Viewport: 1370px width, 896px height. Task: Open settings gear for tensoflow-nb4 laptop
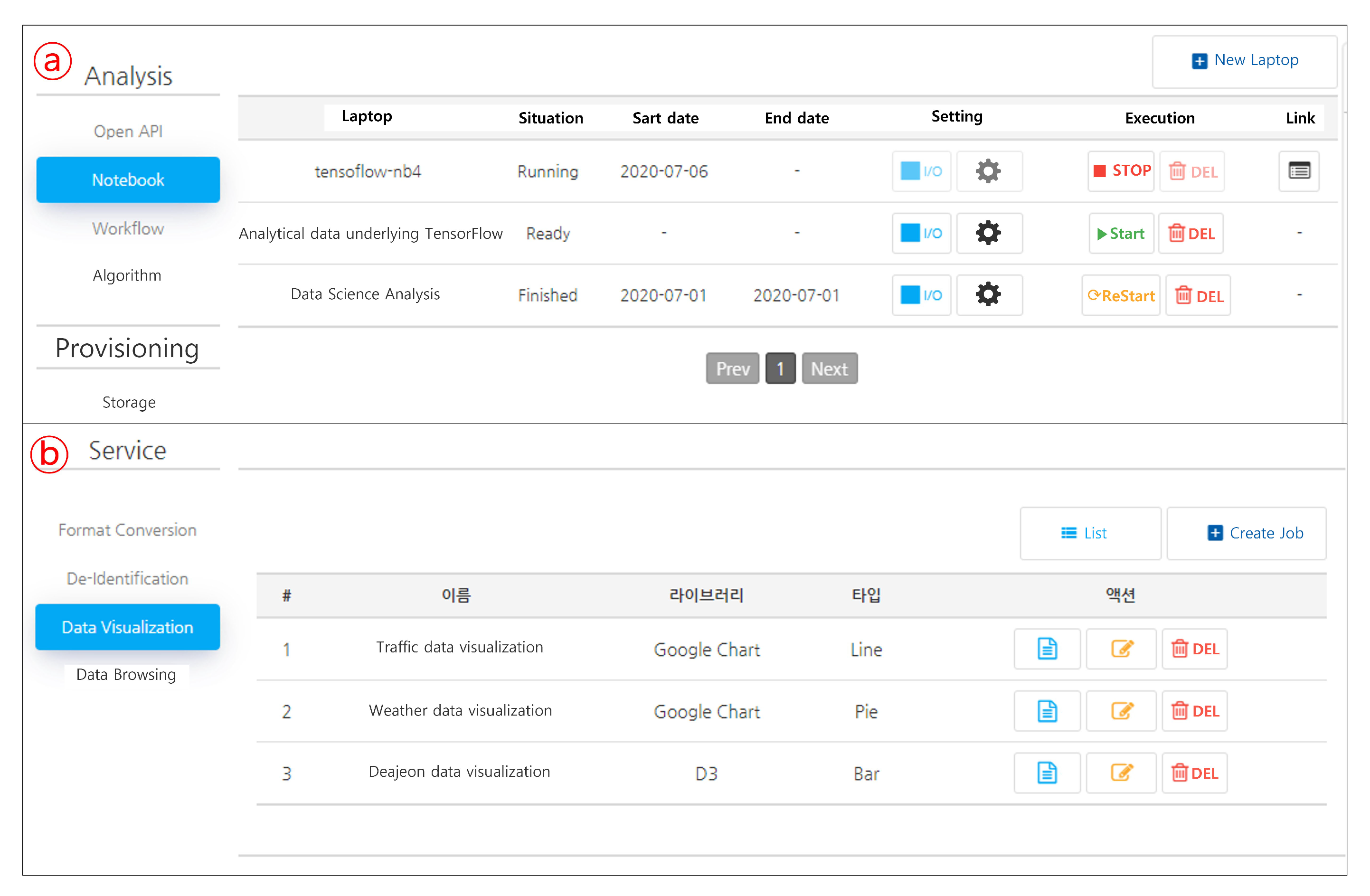pos(988,171)
